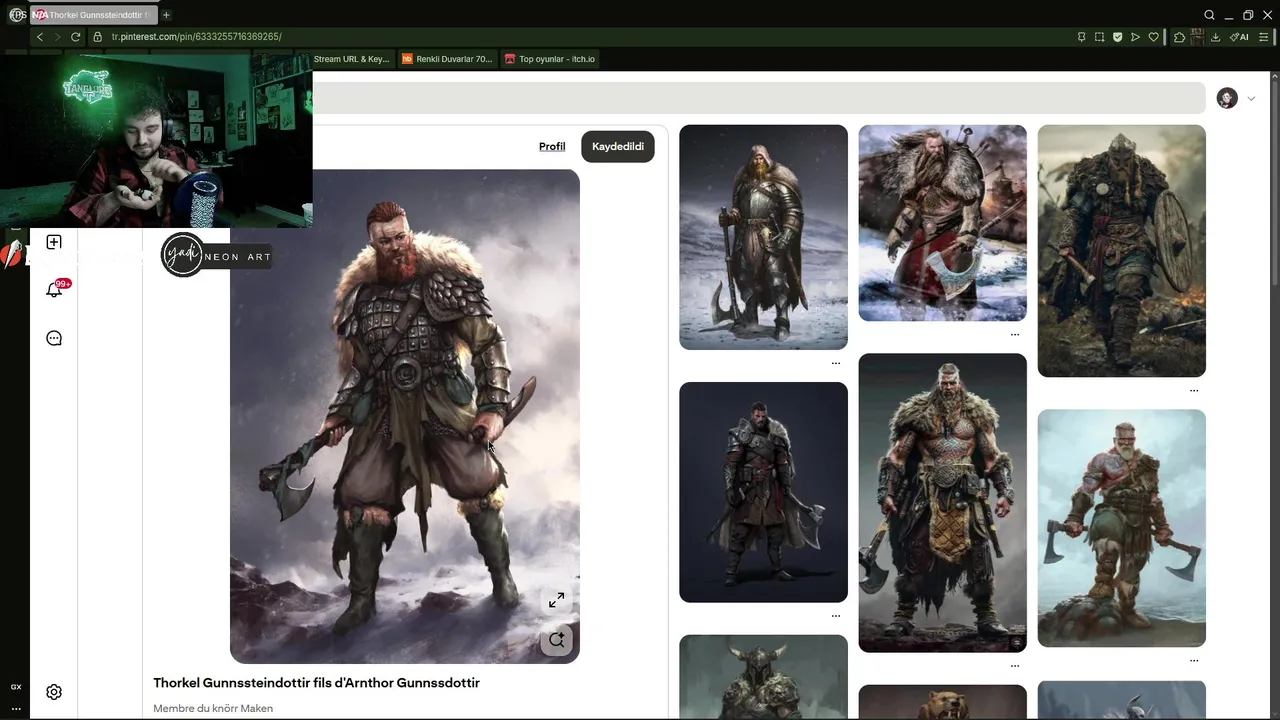The width and height of the screenshot is (1280, 720).
Task: Search open tabs with magnifier icon
Action: pyautogui.click(x=1209, y=15)
